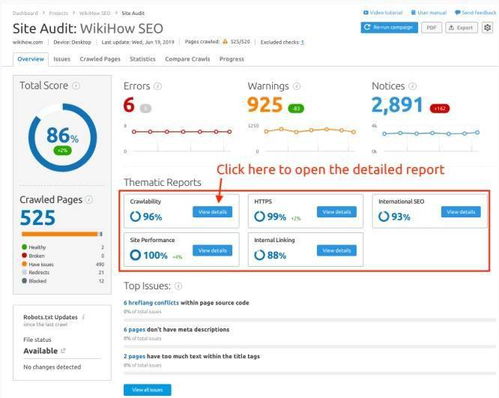
Task: Open the Video tutorial link
Action: point(383,13)
